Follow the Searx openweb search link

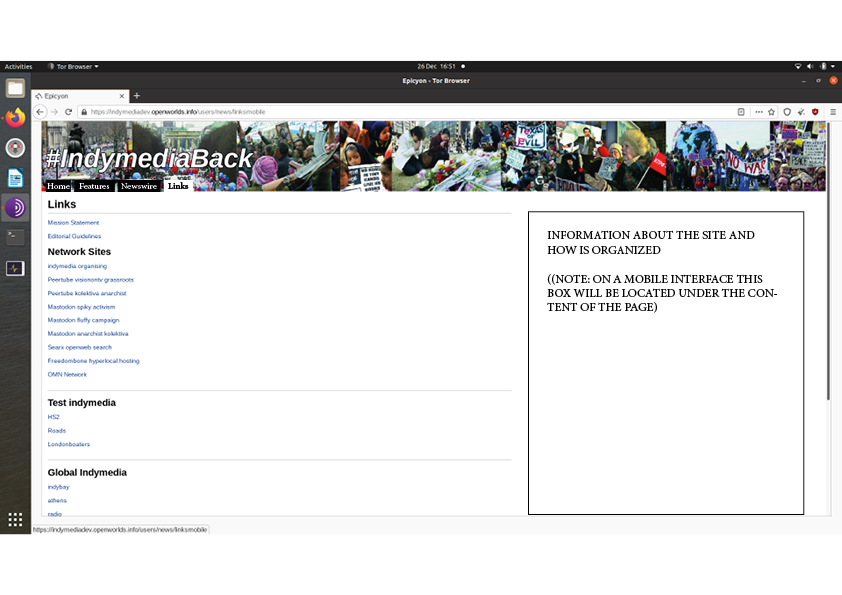[x=80, y=347]
